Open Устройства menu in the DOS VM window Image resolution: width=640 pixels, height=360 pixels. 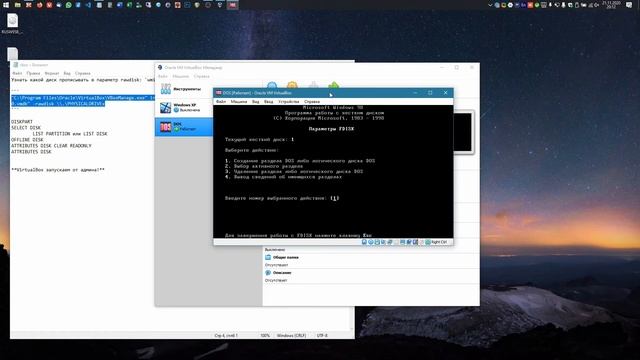pyautogui.click(x=289, y=101)
